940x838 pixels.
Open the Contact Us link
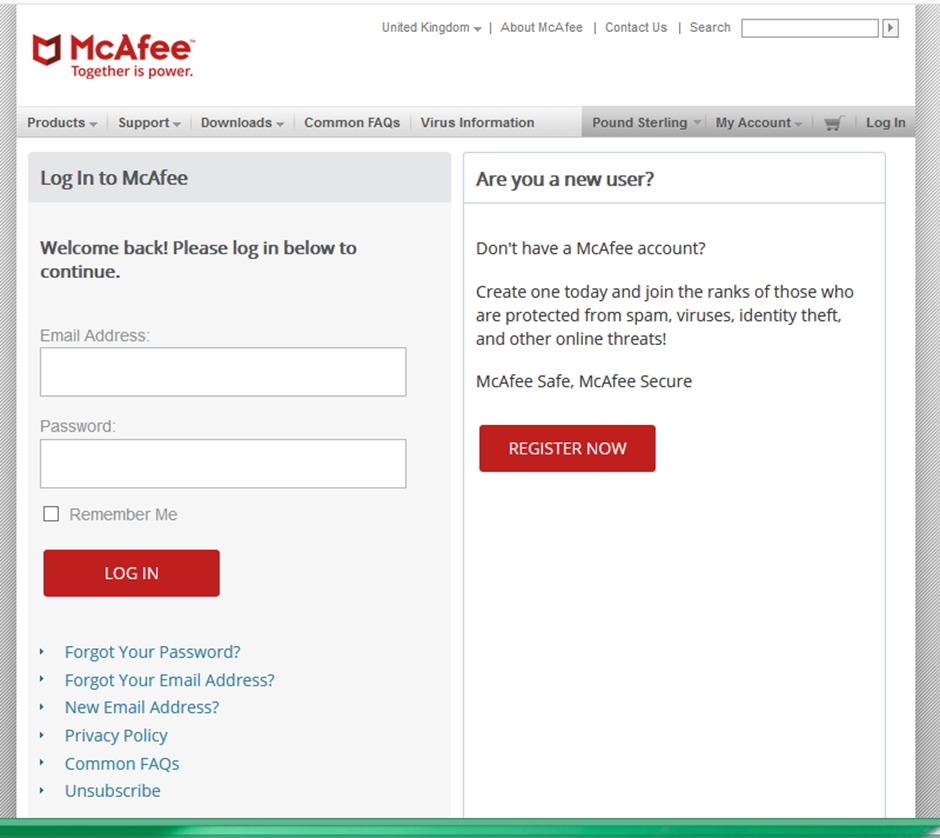click(635, 28)
